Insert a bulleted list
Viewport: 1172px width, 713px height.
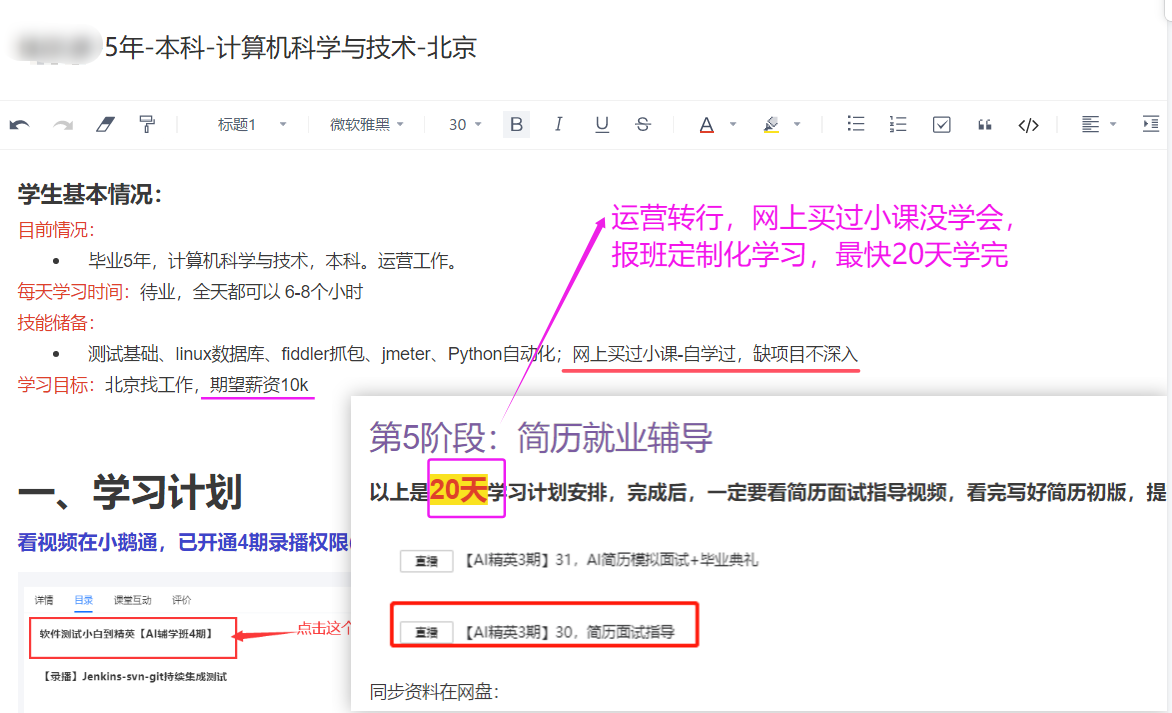coord(856,125)
